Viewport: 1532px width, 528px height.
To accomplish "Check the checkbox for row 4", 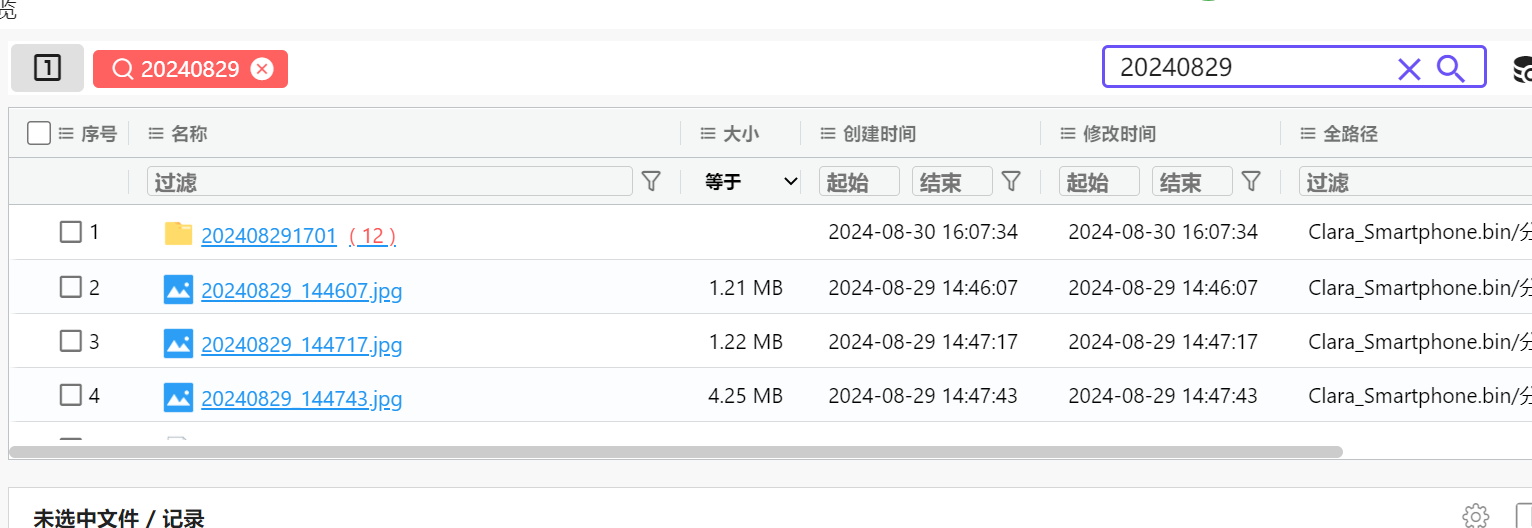I will [x=70, y=395].
